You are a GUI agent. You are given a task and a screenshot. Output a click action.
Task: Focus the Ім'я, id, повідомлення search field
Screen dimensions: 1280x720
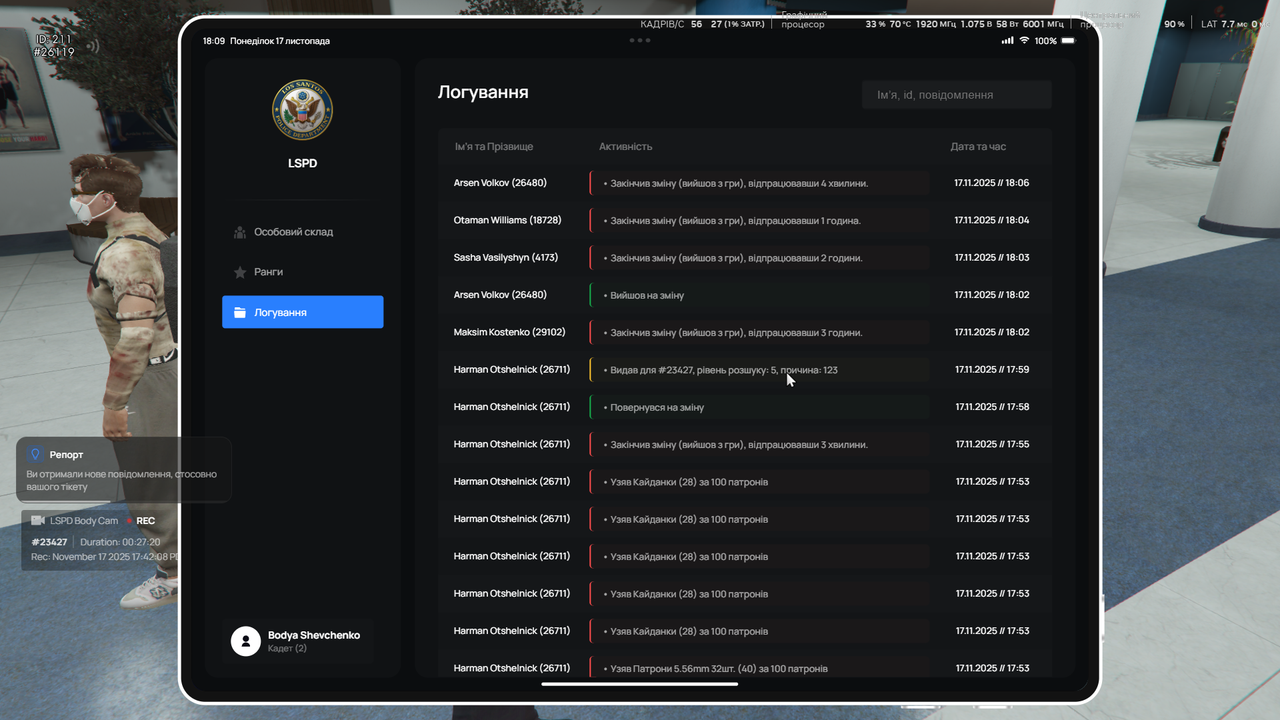click(957, 95)
